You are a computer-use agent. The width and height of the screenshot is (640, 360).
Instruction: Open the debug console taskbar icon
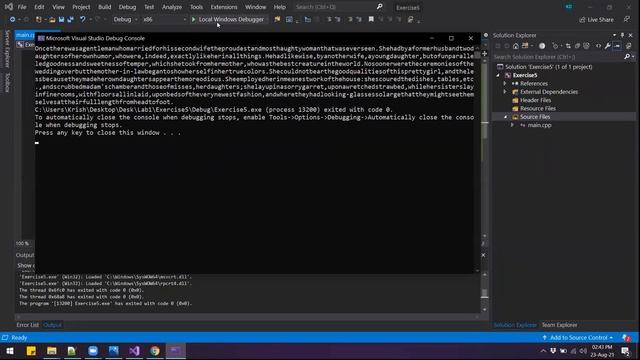176,351
